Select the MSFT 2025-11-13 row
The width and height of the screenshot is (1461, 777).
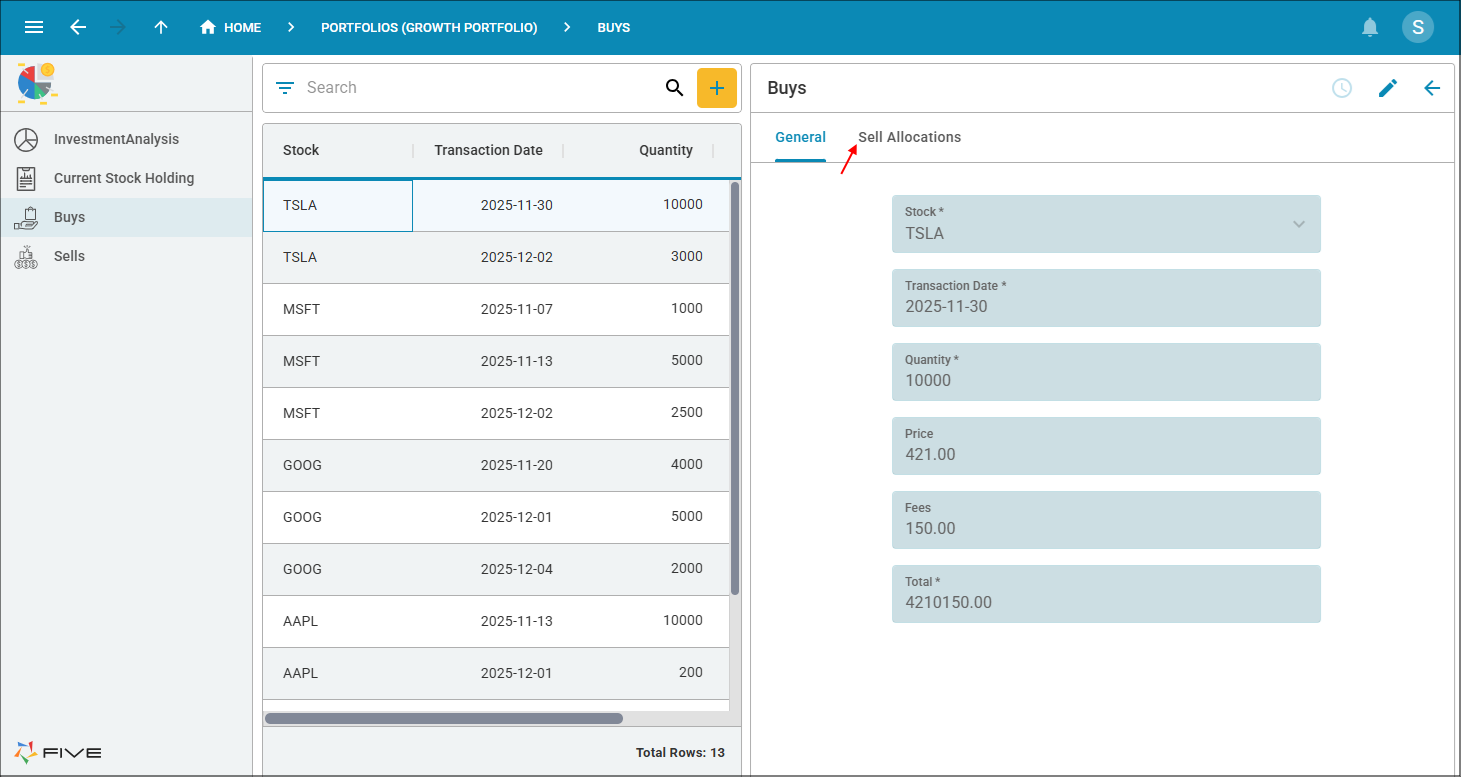coord(496,361)
